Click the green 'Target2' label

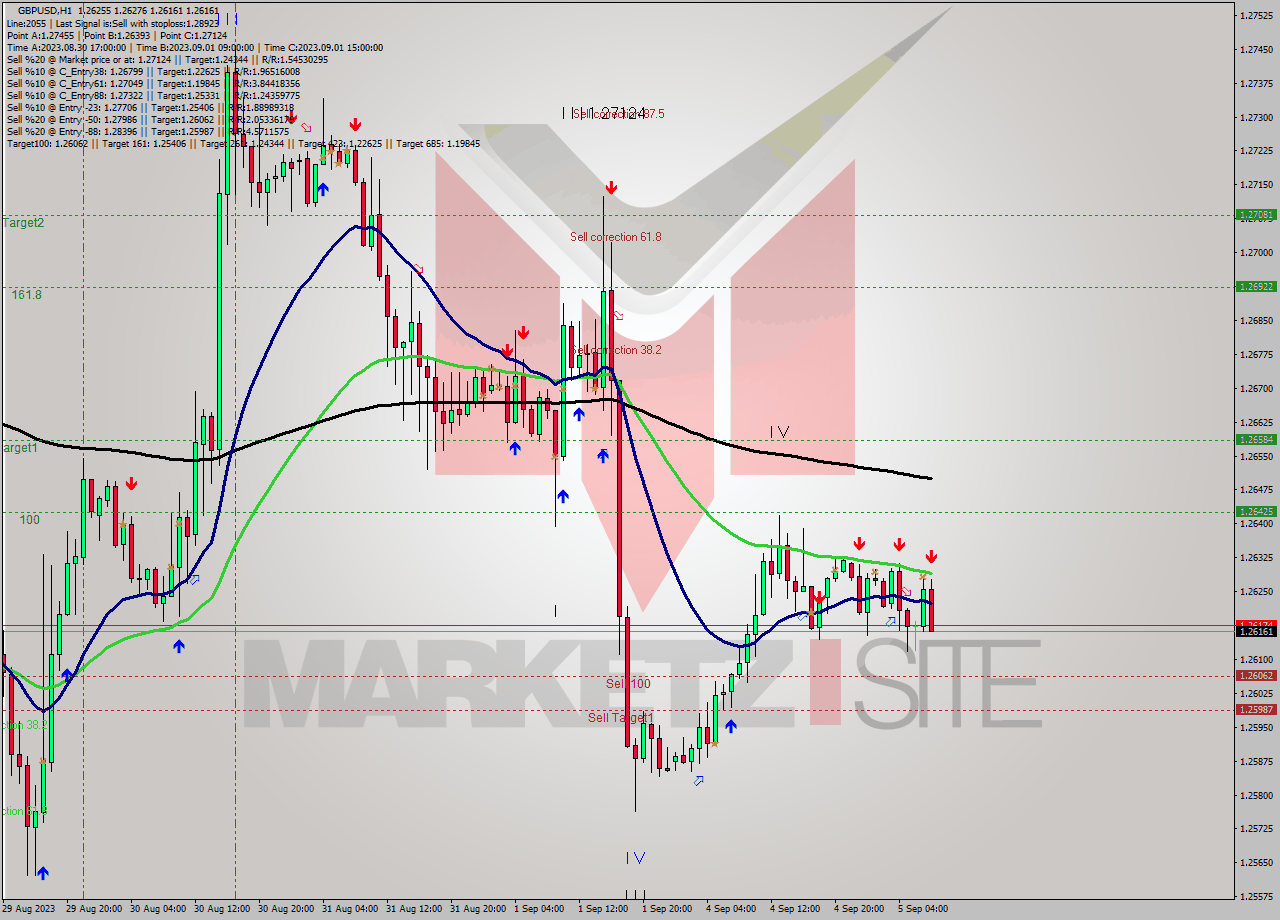coord(22,223)
